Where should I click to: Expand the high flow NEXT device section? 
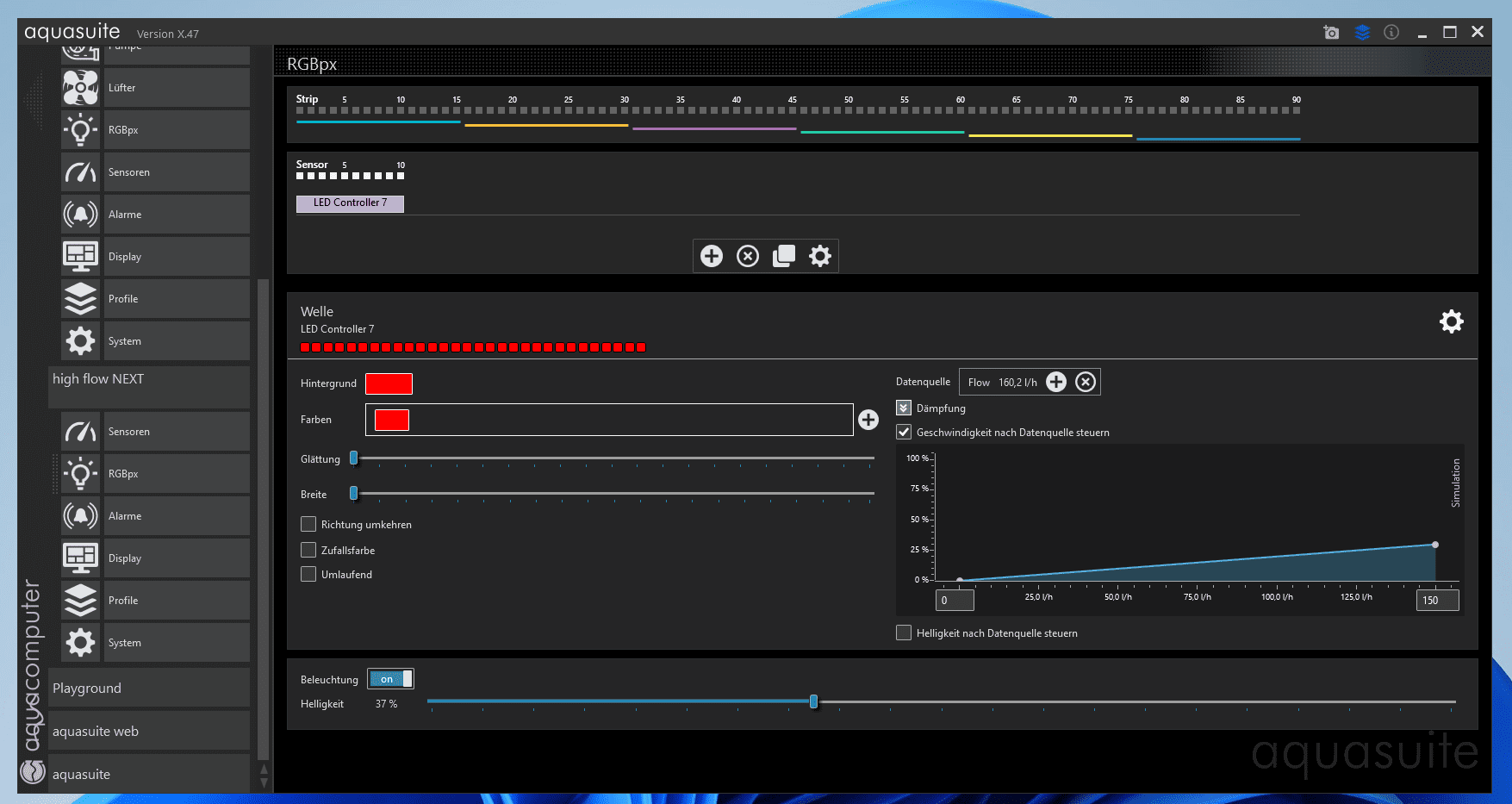pos(149,386)
